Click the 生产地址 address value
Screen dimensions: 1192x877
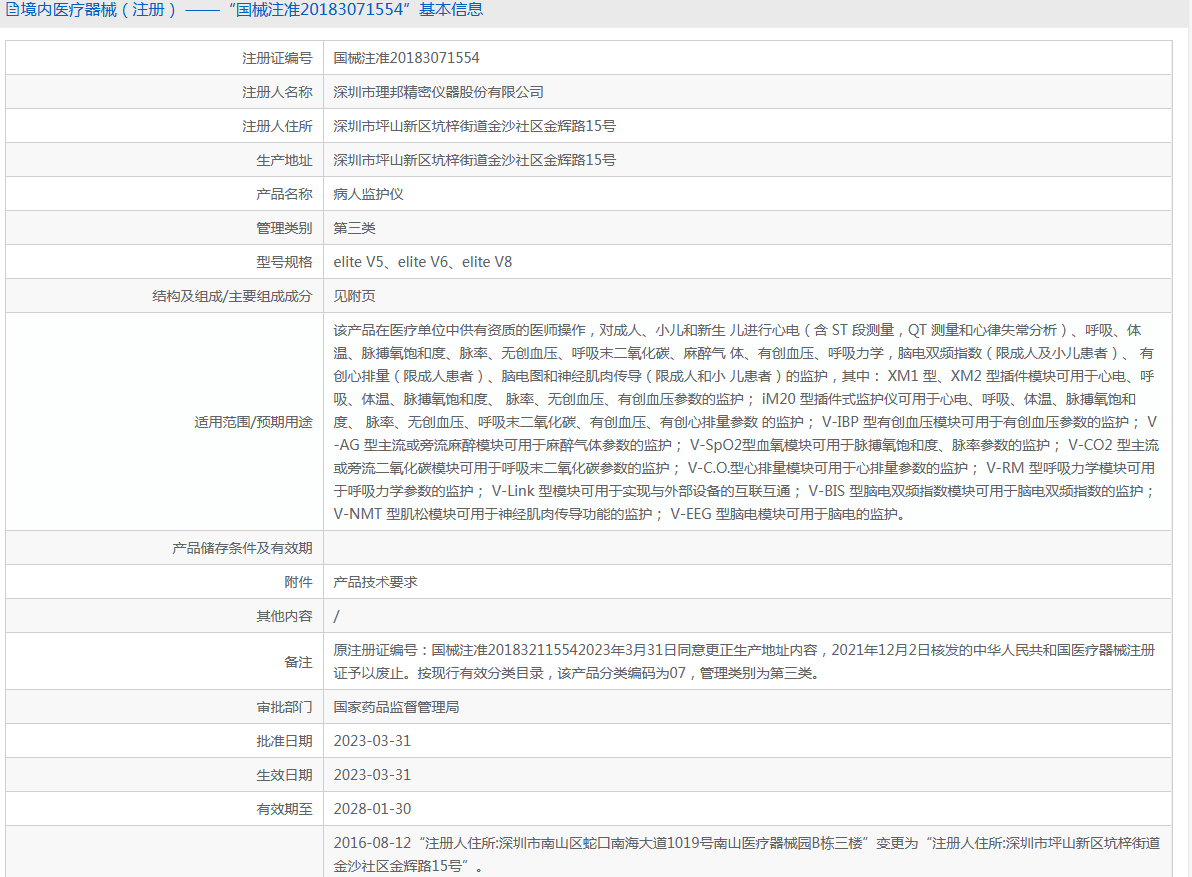point(474,160)
